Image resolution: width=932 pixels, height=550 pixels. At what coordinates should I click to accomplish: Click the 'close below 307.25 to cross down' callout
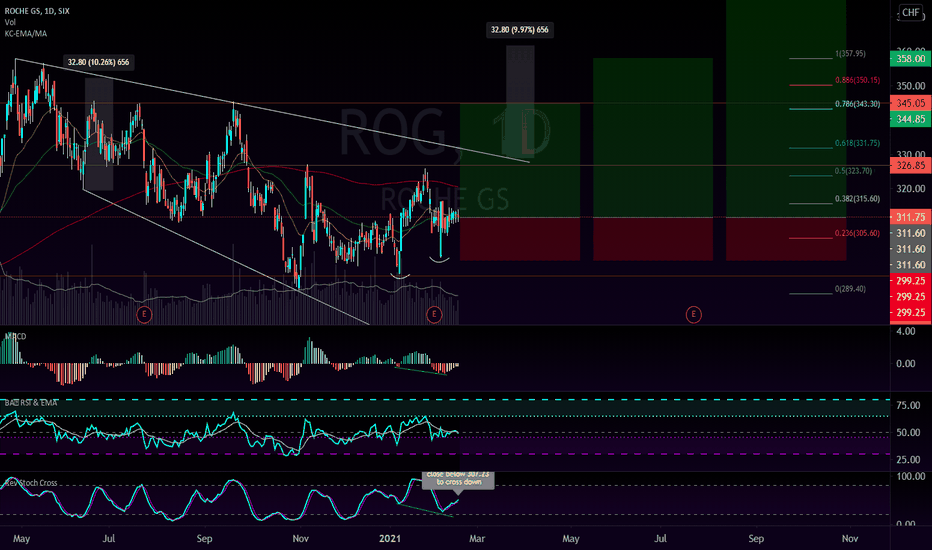(458, 479)
